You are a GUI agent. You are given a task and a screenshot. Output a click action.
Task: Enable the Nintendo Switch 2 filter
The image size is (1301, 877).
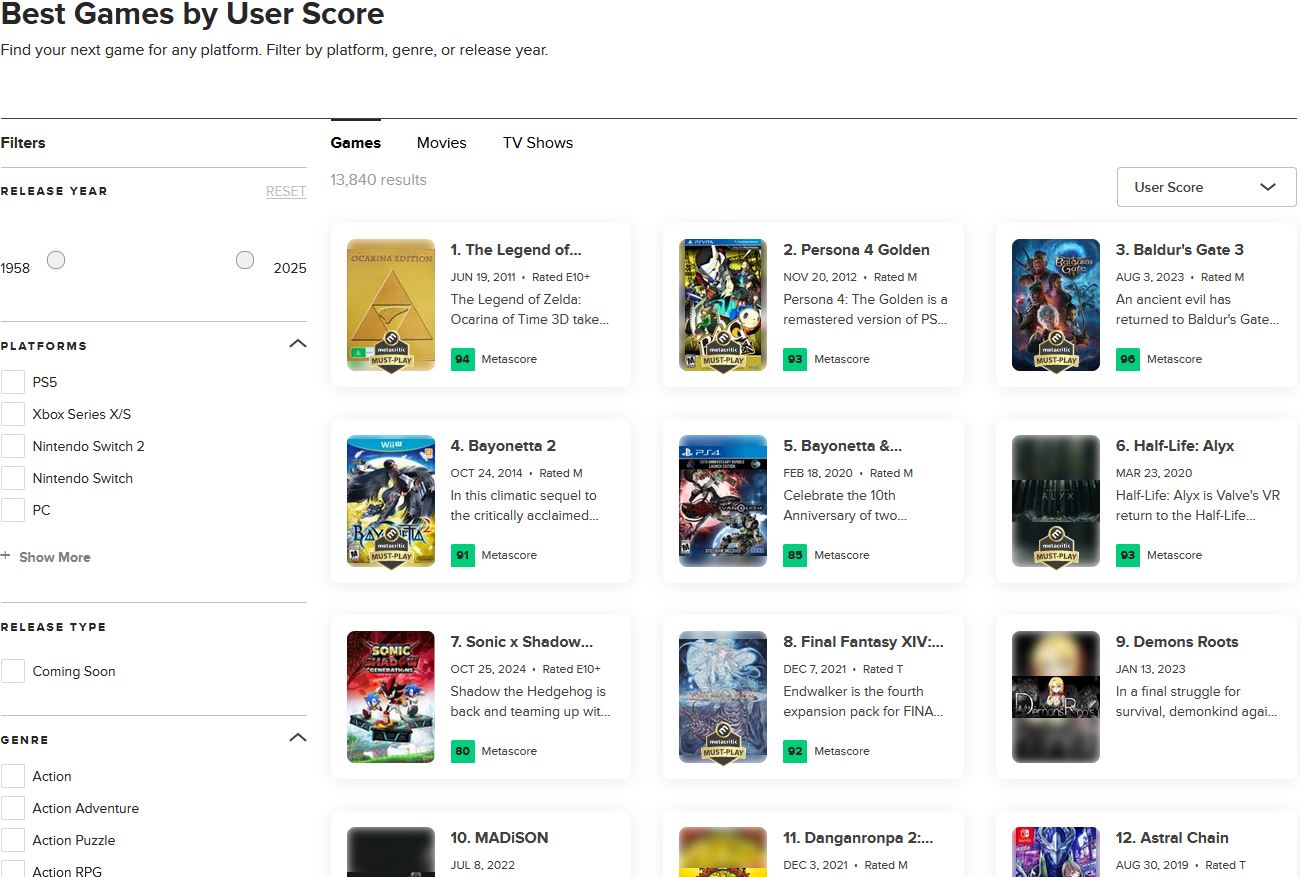click(13, 446)
